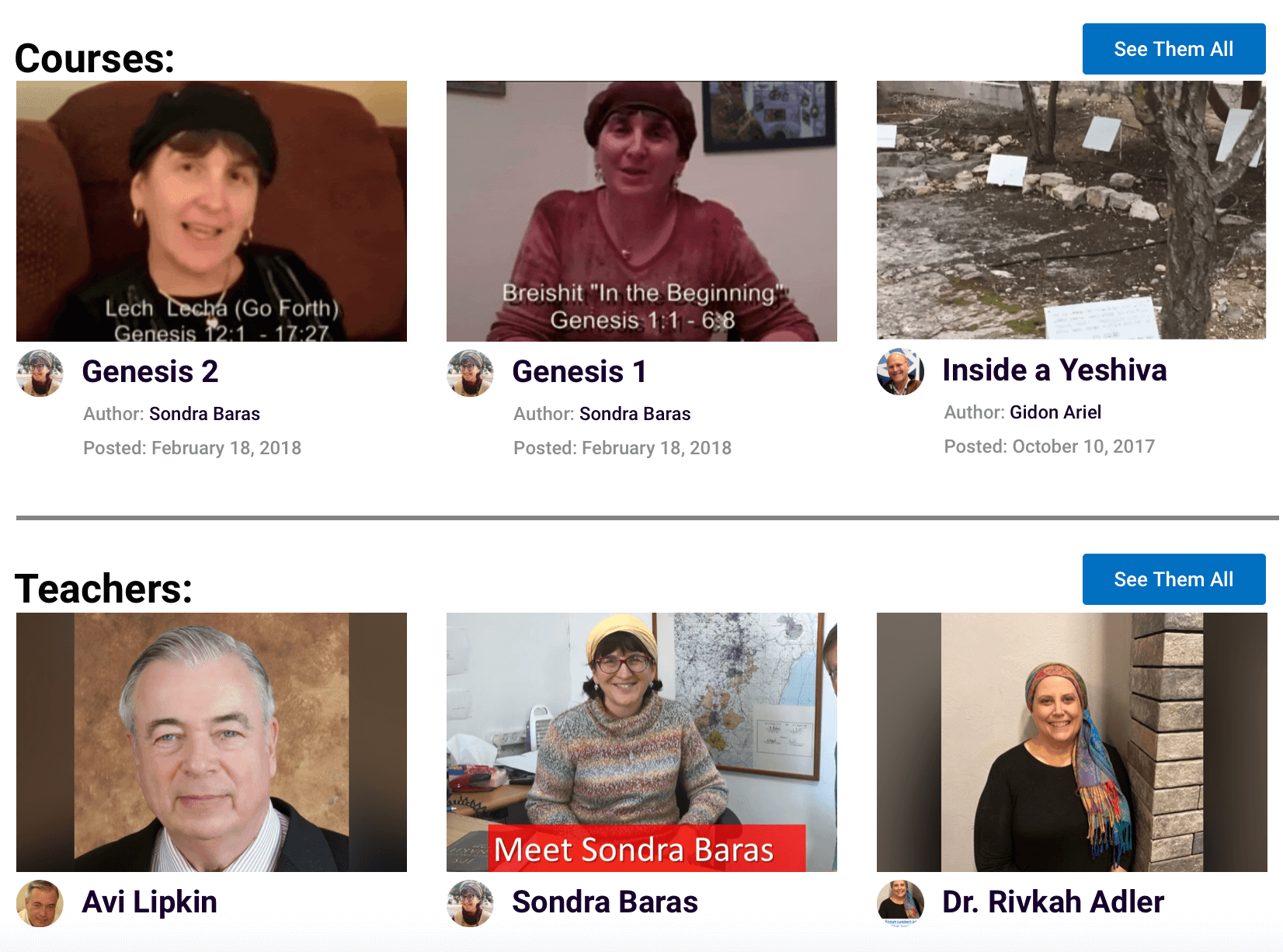
Task: Open the Inside a Yeshiva title link
Action: [1054, 370]
